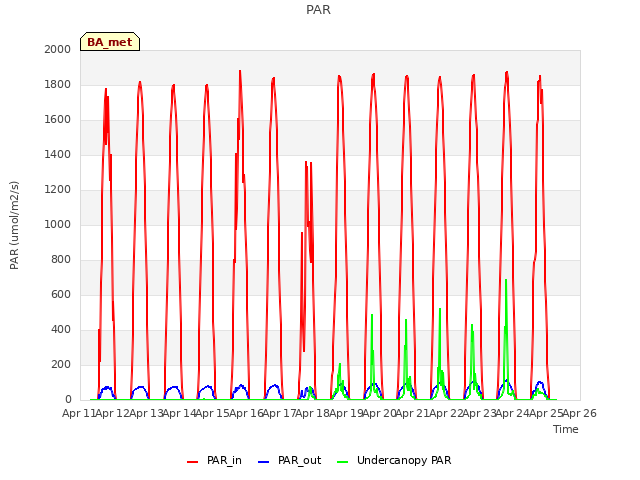
Task: Click the 1200 y-axis tick label
Action: pos(58,189)
